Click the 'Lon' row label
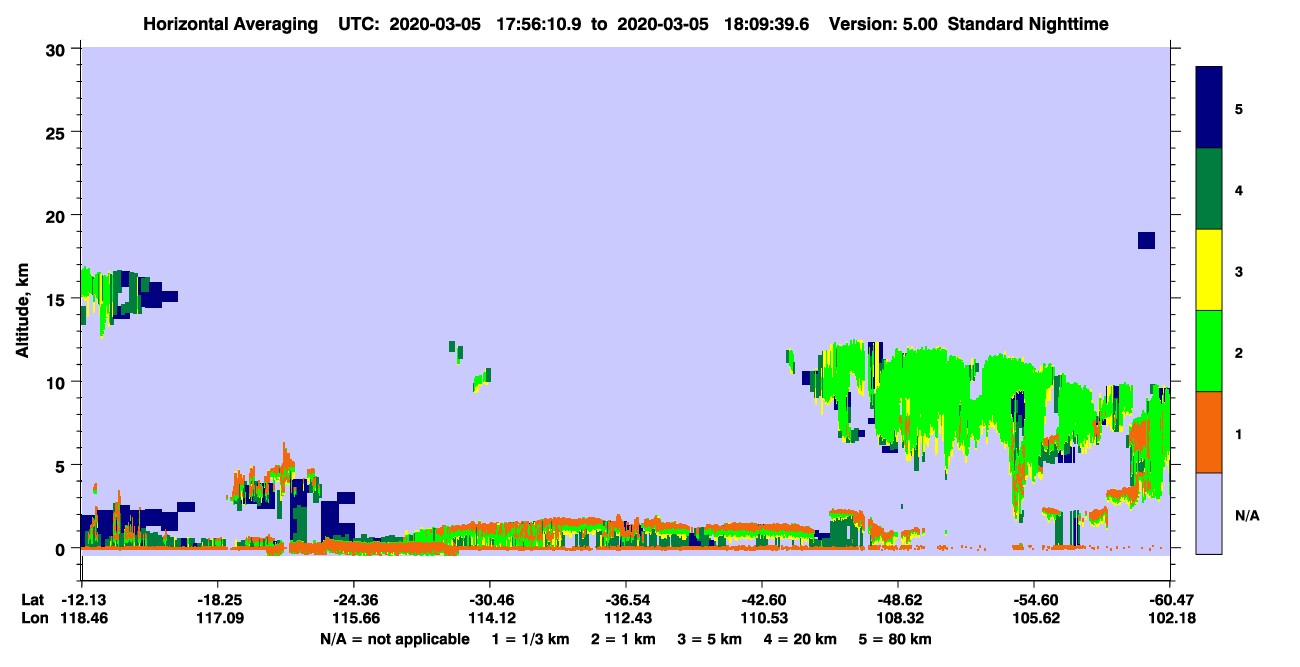1300x667 pixels. point(33,618)
